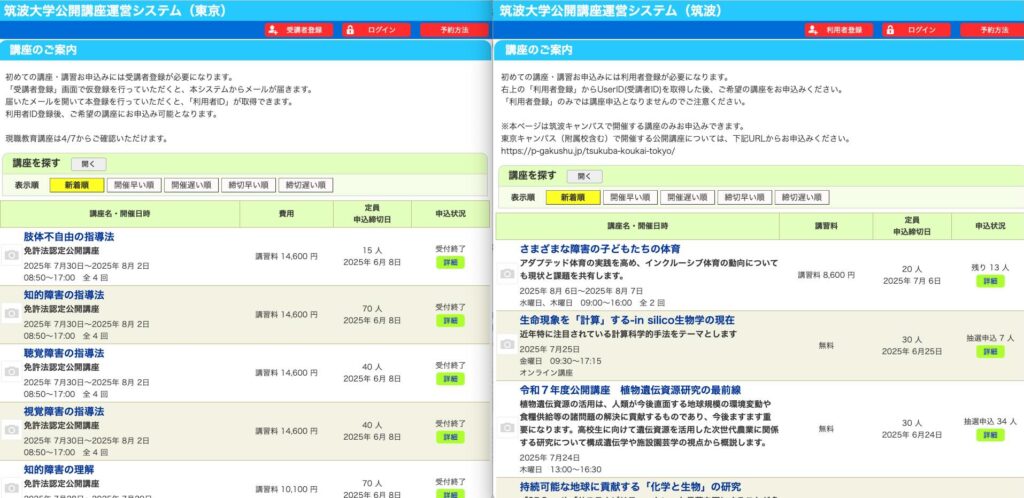The width and height of the screenshot is (1024, 498).
Task: Open the さまざまな障害の子どもたちの体育 course link
Action: click(600, 249)
